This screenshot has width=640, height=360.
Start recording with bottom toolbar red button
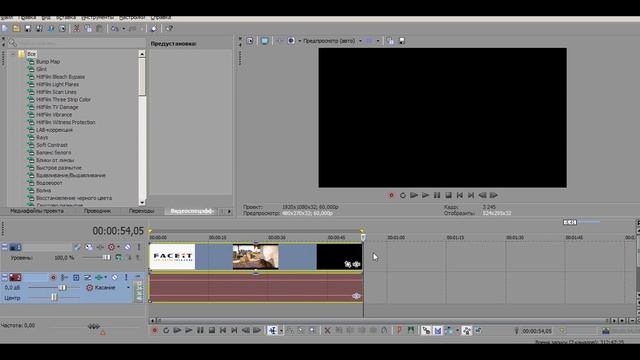pos(154,331)
